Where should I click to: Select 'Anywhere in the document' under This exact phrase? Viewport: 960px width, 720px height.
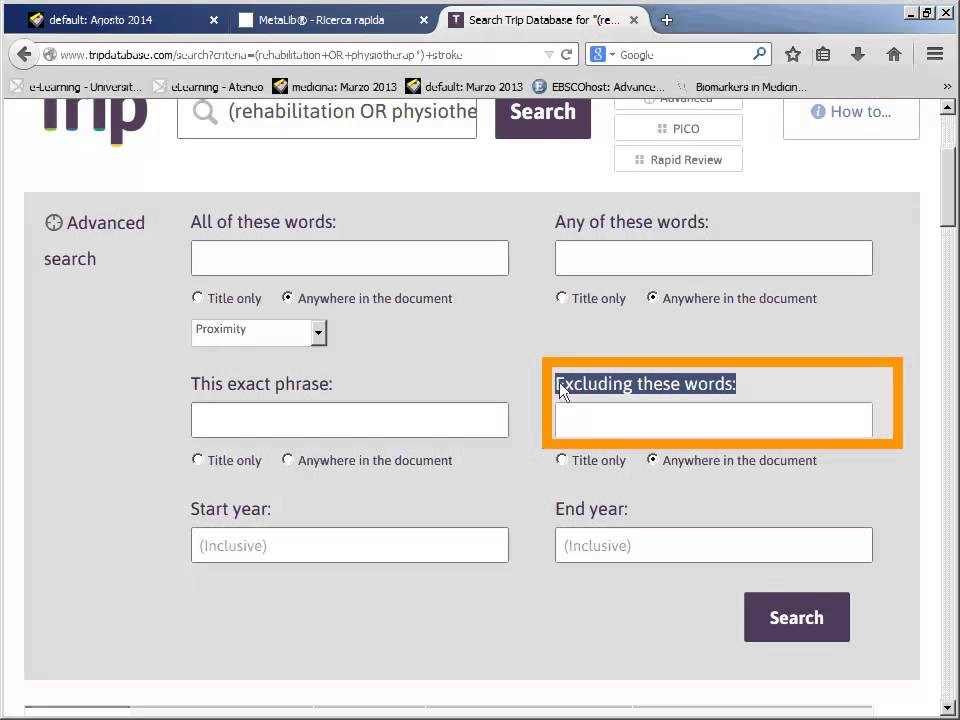pyautogui.click(x=287, y=459)
